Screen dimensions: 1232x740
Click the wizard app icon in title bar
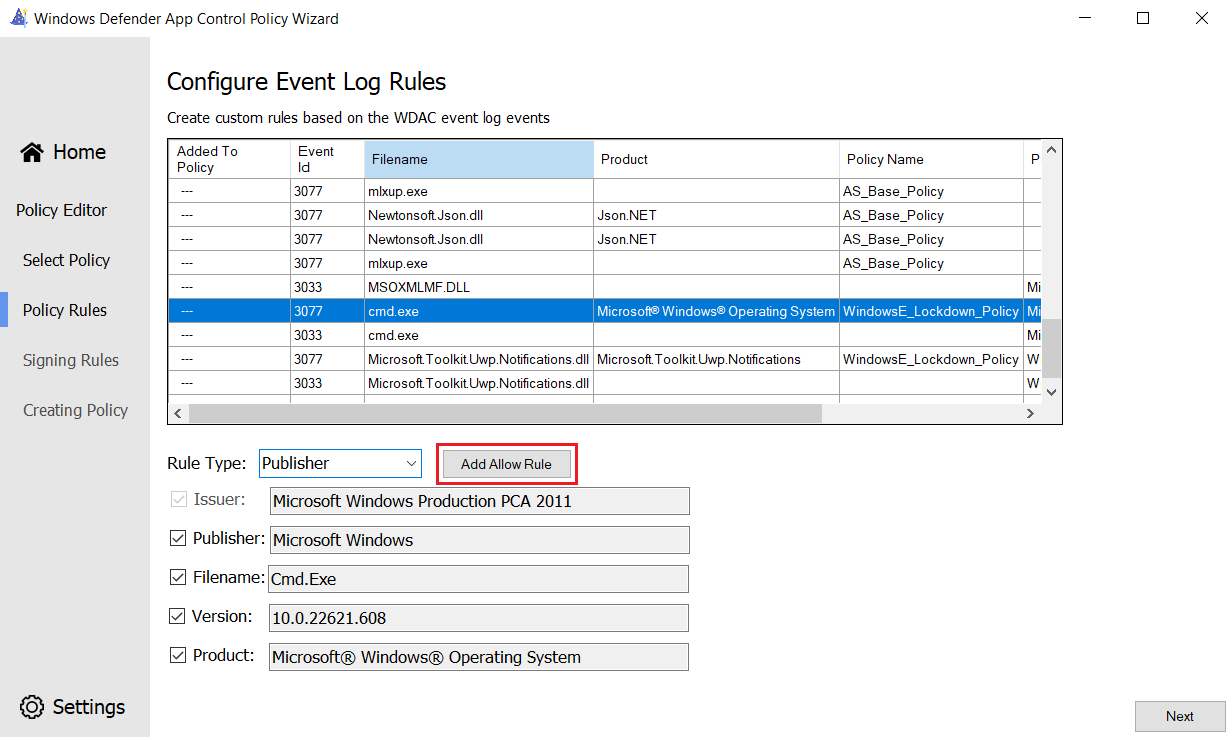point(17,18)
